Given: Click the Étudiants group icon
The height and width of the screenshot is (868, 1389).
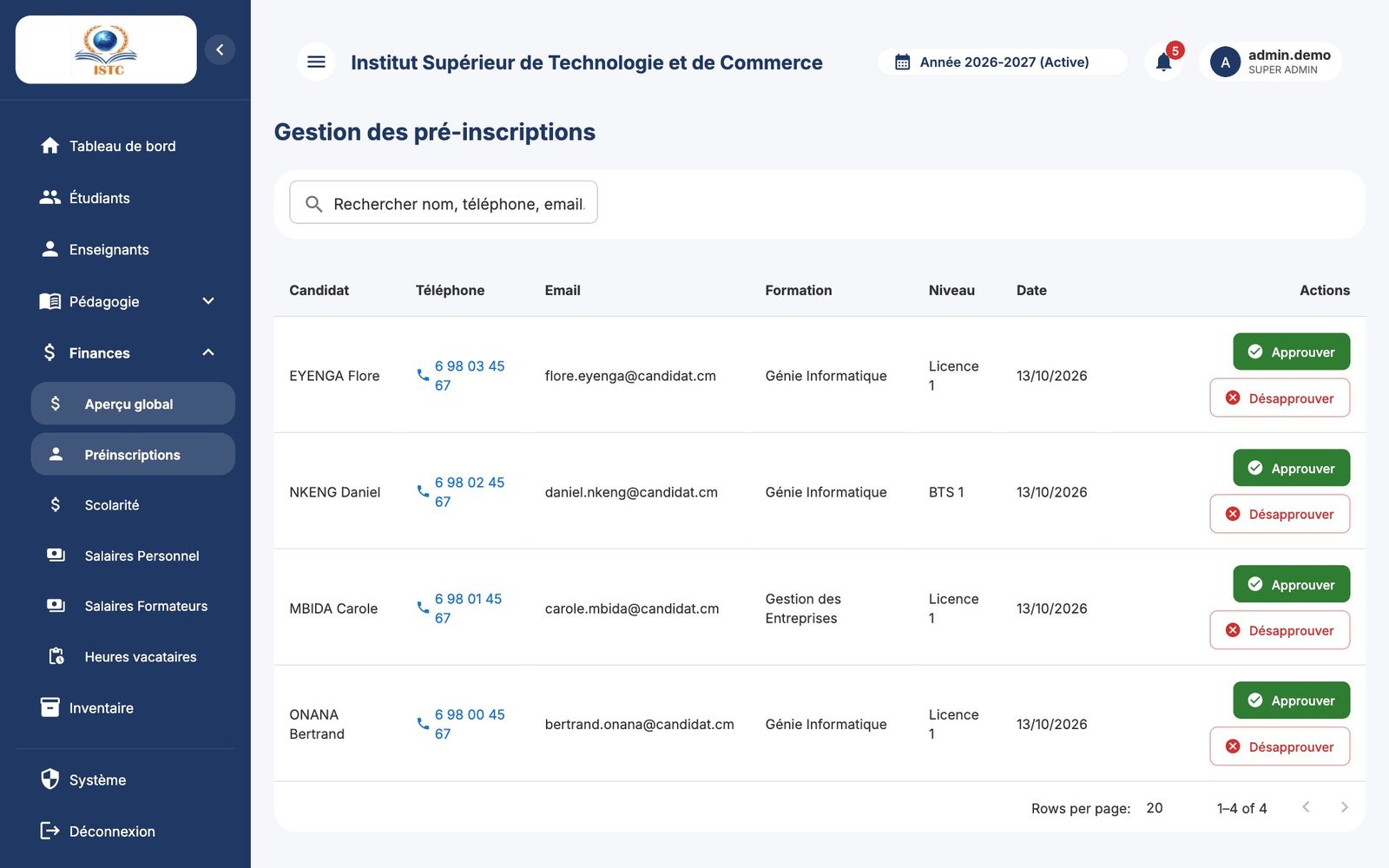Looking at the screenshot, I should click(50, 197).
